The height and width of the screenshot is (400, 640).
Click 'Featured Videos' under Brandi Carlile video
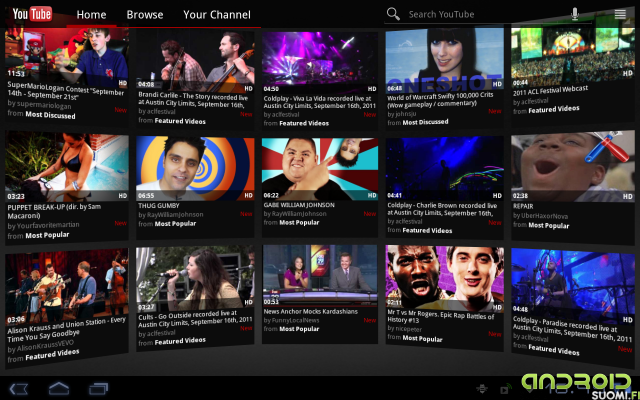coord(180,121)
